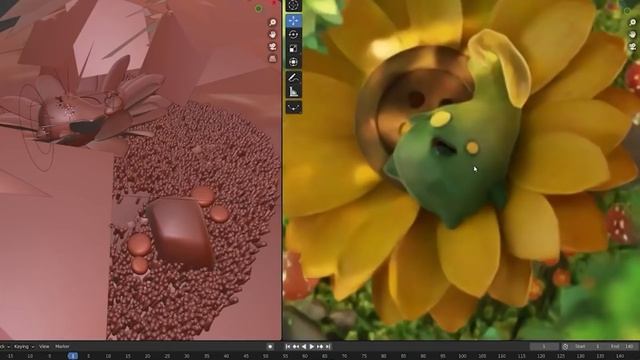Click the blue current-frame playhead marker
The height and width of the screenshot is (360, 640).
pyautogui.click(x=73, y=356)
